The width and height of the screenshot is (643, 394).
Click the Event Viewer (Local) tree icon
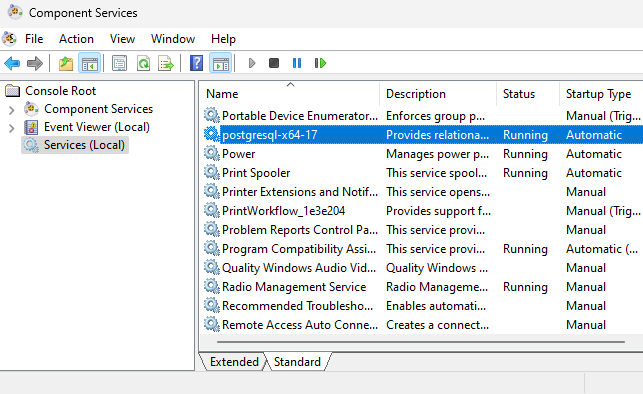tap(31, 127)
